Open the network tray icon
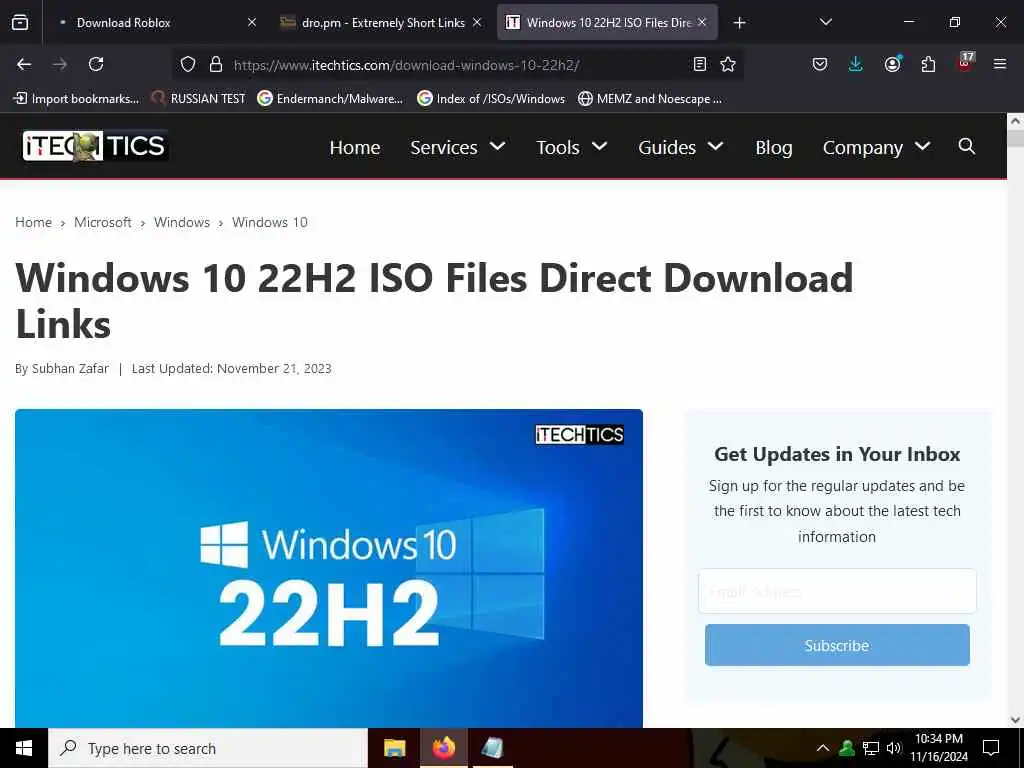The width and height of the screenshot is (1024, 768). [x=871, y=748]
